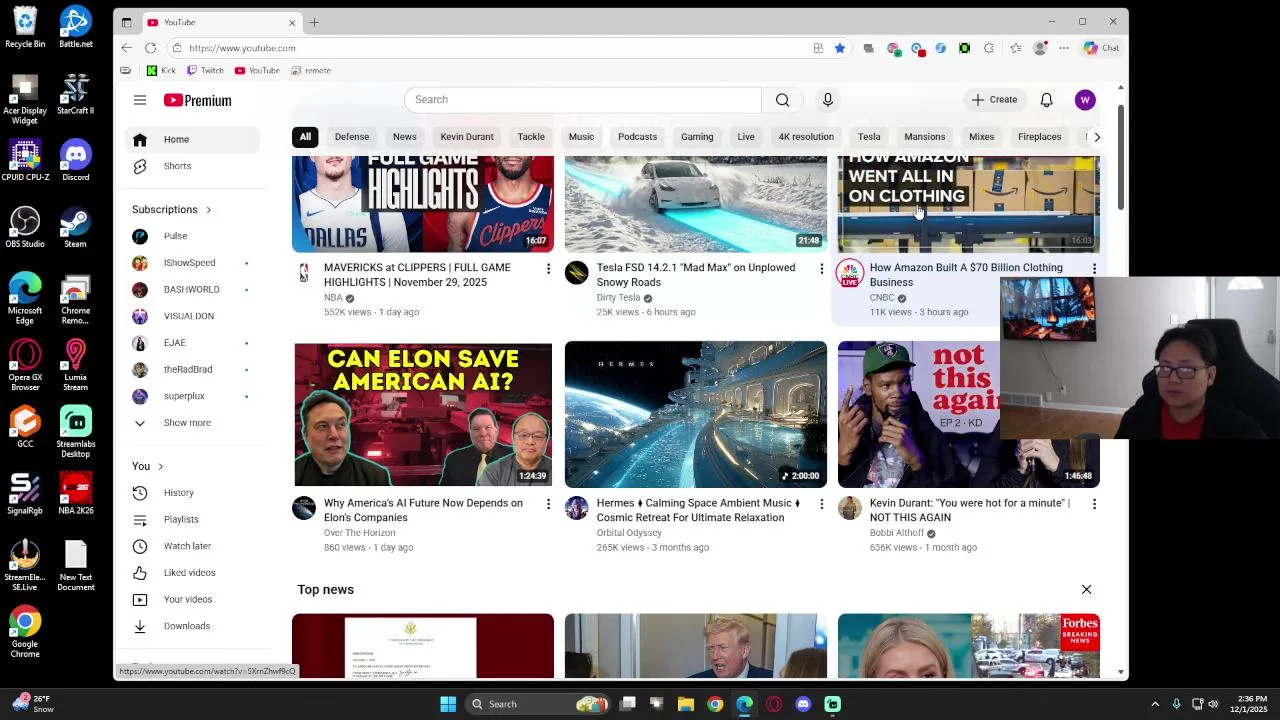Screen dimensions: 1280x720
Task: Select the 4K resolution filter chip
Action: (x=806, y=137)
